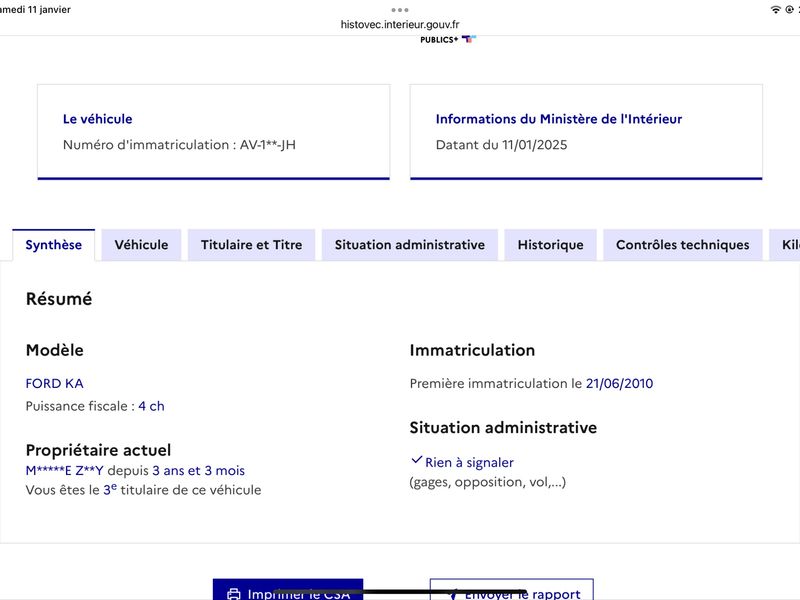Click first registration date 21/06/2010
This screenshot has width=800, height=600.
(619, 384)
